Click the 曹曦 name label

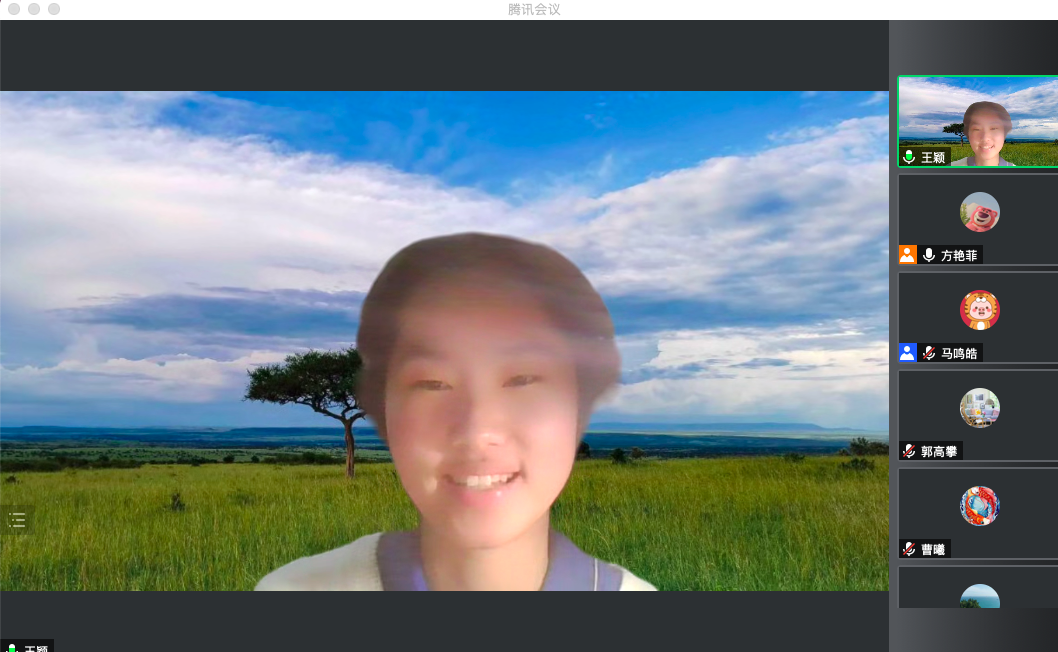pos(933,549)
